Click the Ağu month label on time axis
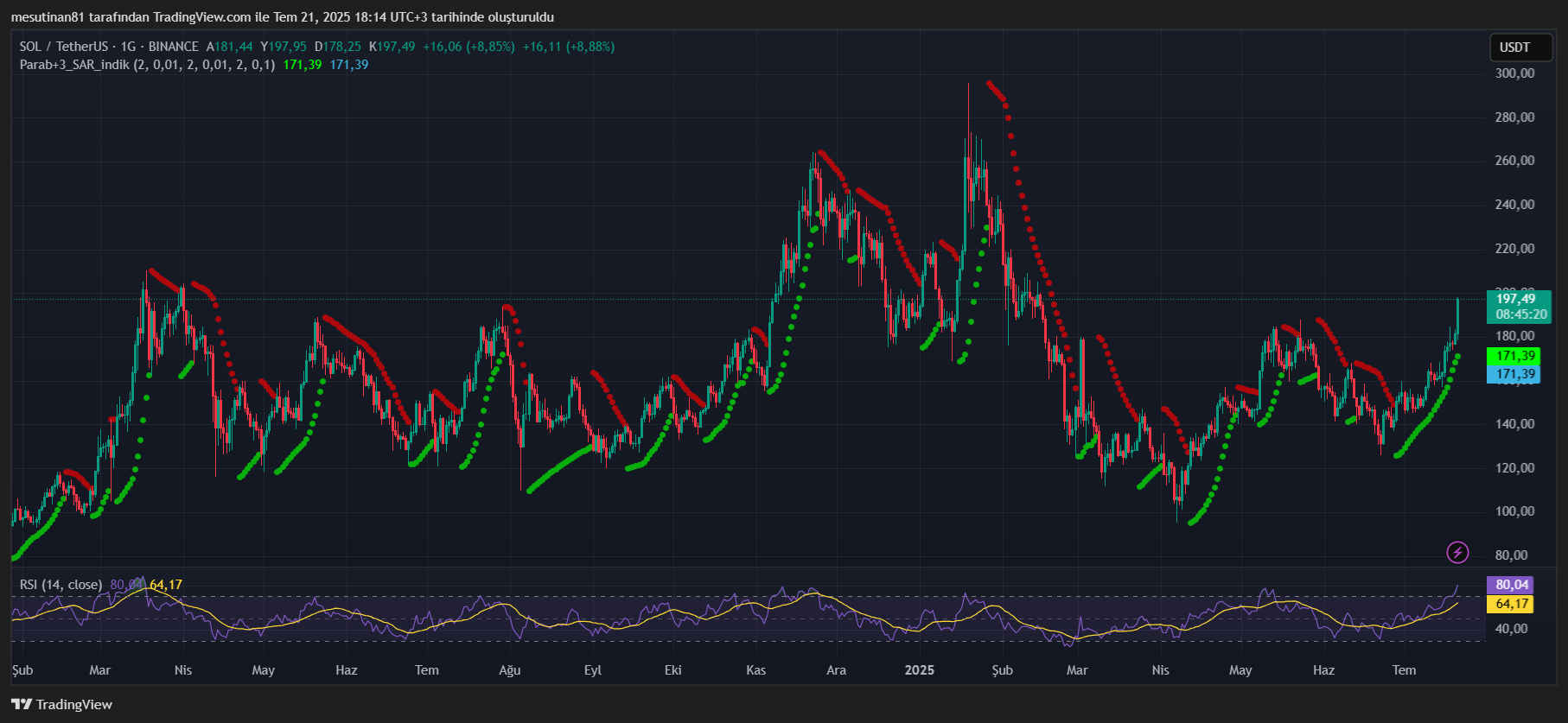Image resolution: width=1568 pixels, height=723 pixels. pos(509,670)
